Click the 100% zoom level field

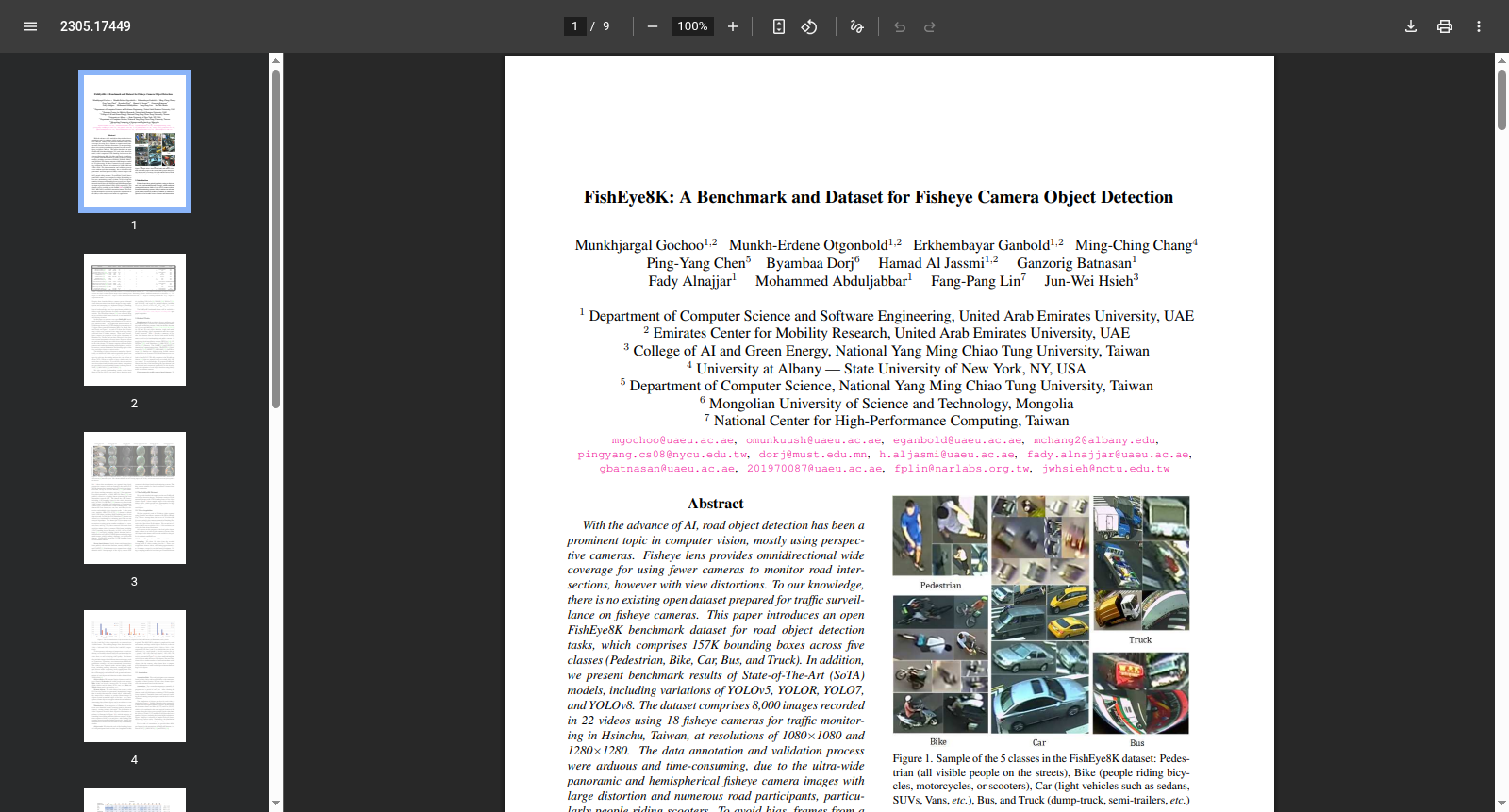[x=692, y=26]
